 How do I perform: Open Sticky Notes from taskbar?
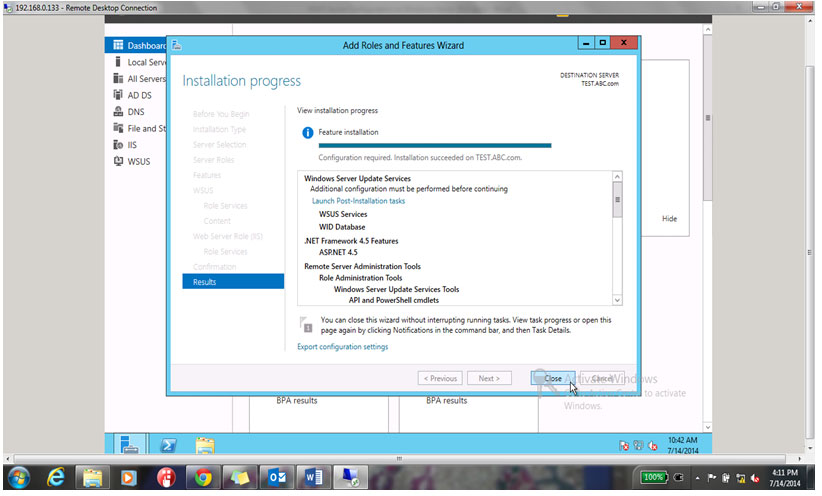point(240,478)
